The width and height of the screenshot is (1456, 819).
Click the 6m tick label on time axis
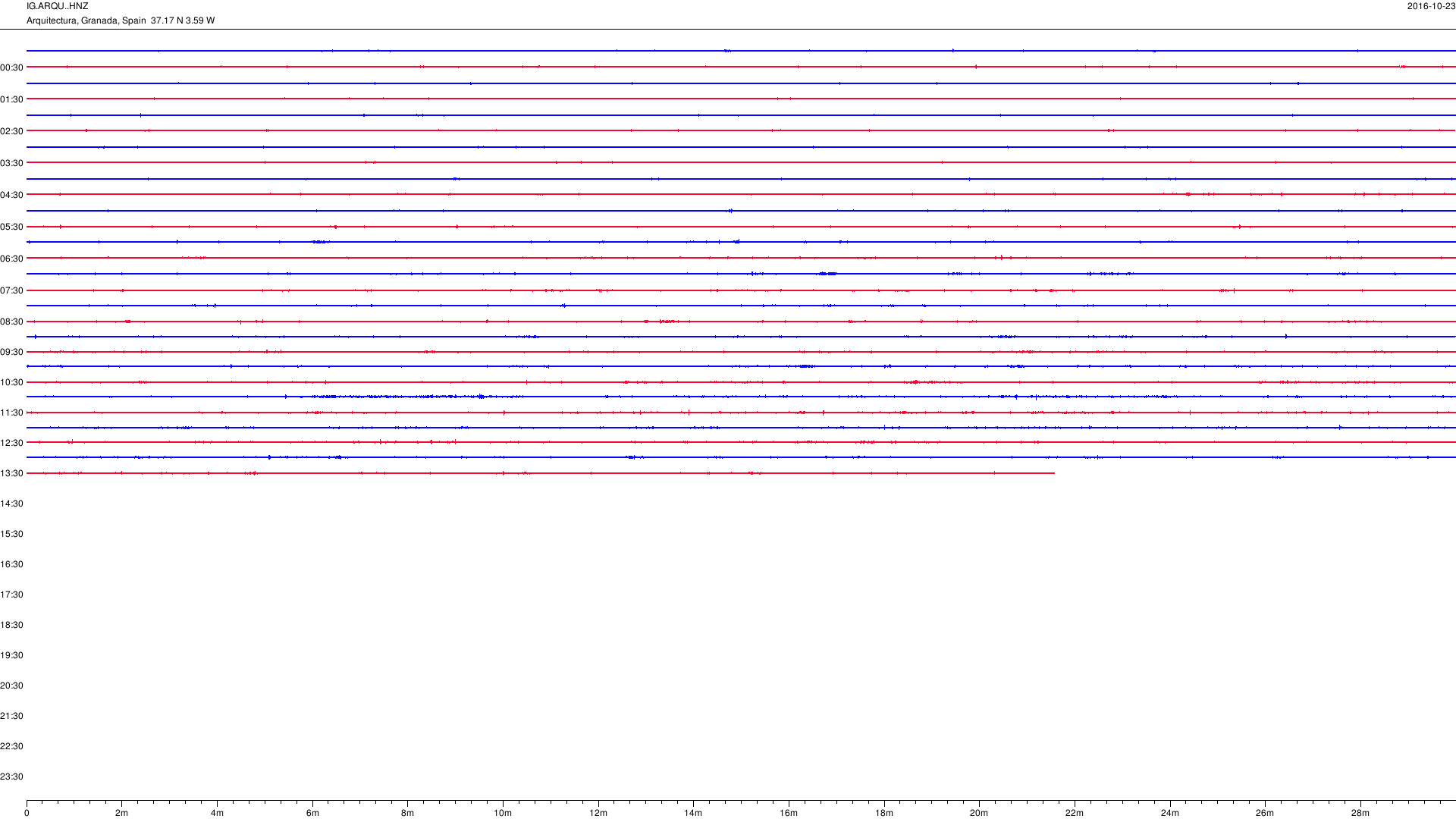pos(312,813)
